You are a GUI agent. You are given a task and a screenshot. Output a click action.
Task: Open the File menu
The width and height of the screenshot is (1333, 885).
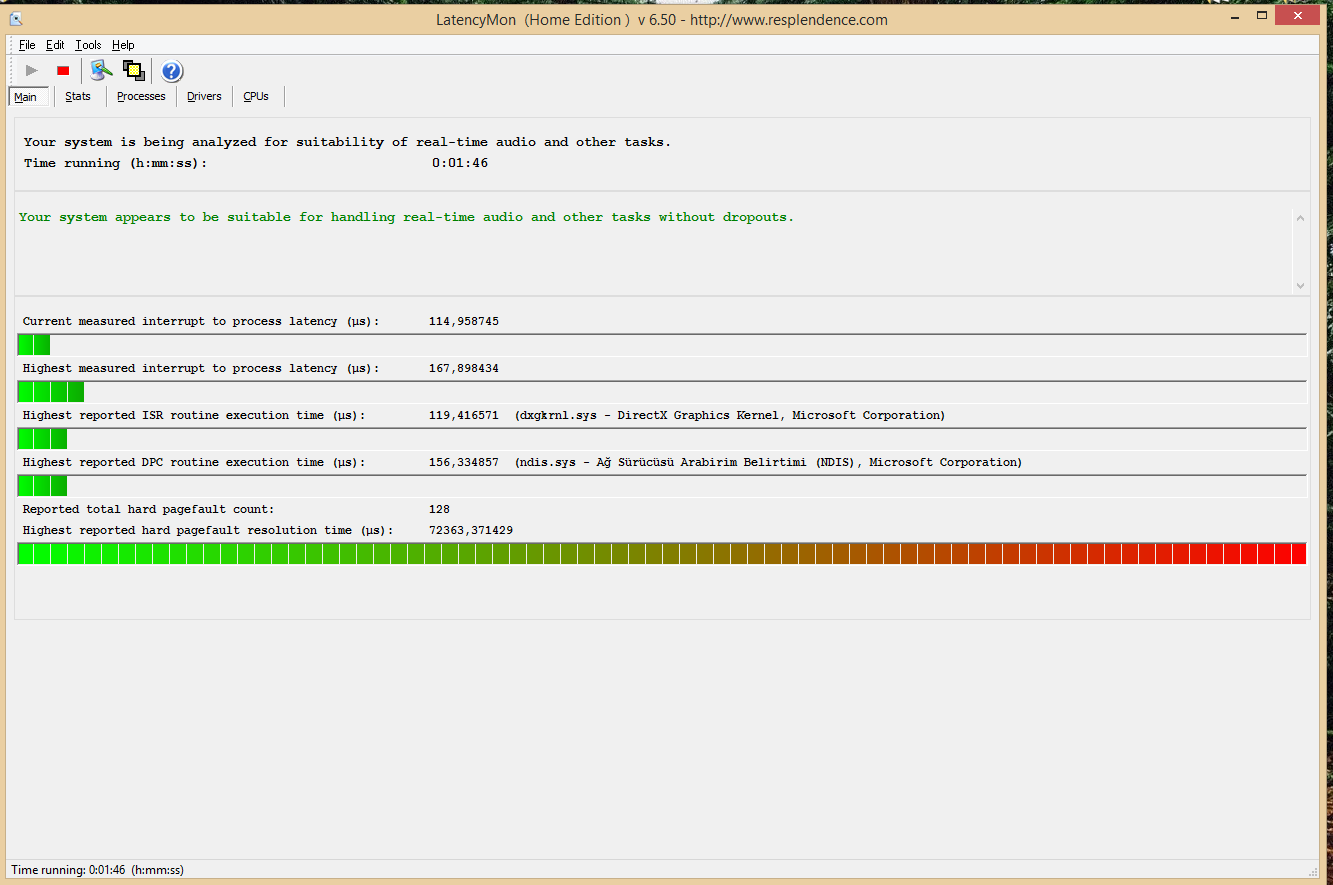coord(27,45)
